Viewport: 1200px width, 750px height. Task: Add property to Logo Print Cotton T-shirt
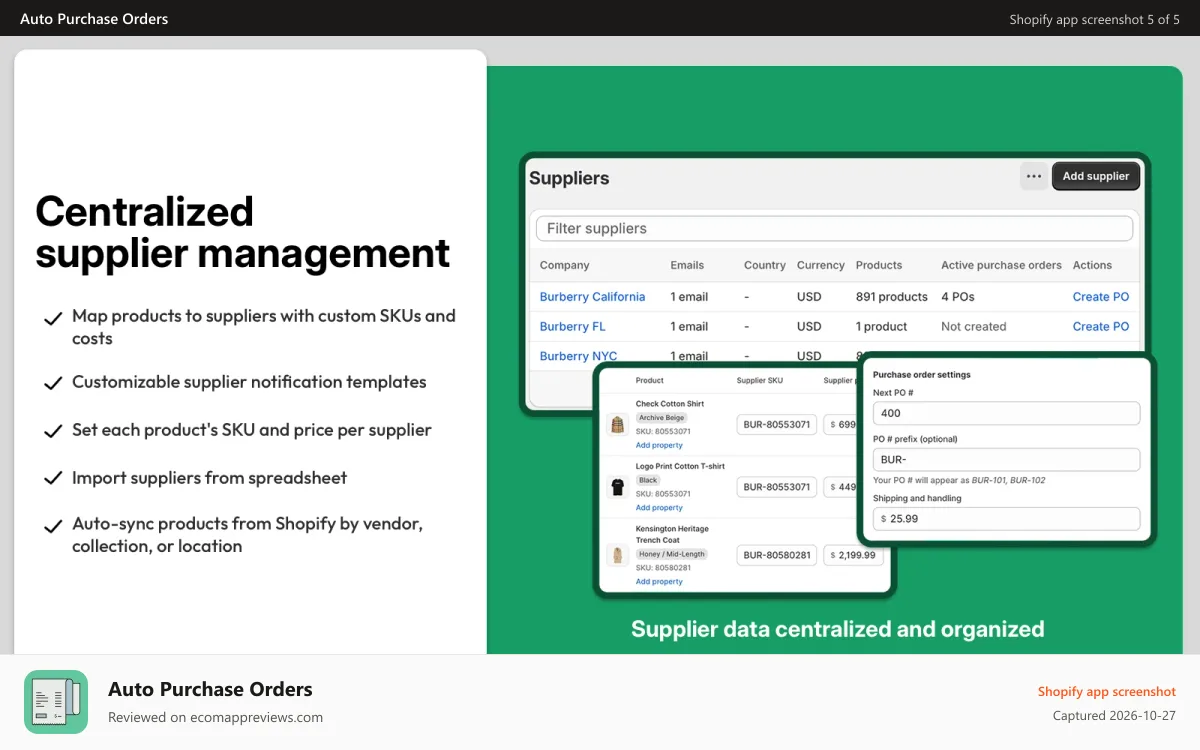(x=659, y=508)
